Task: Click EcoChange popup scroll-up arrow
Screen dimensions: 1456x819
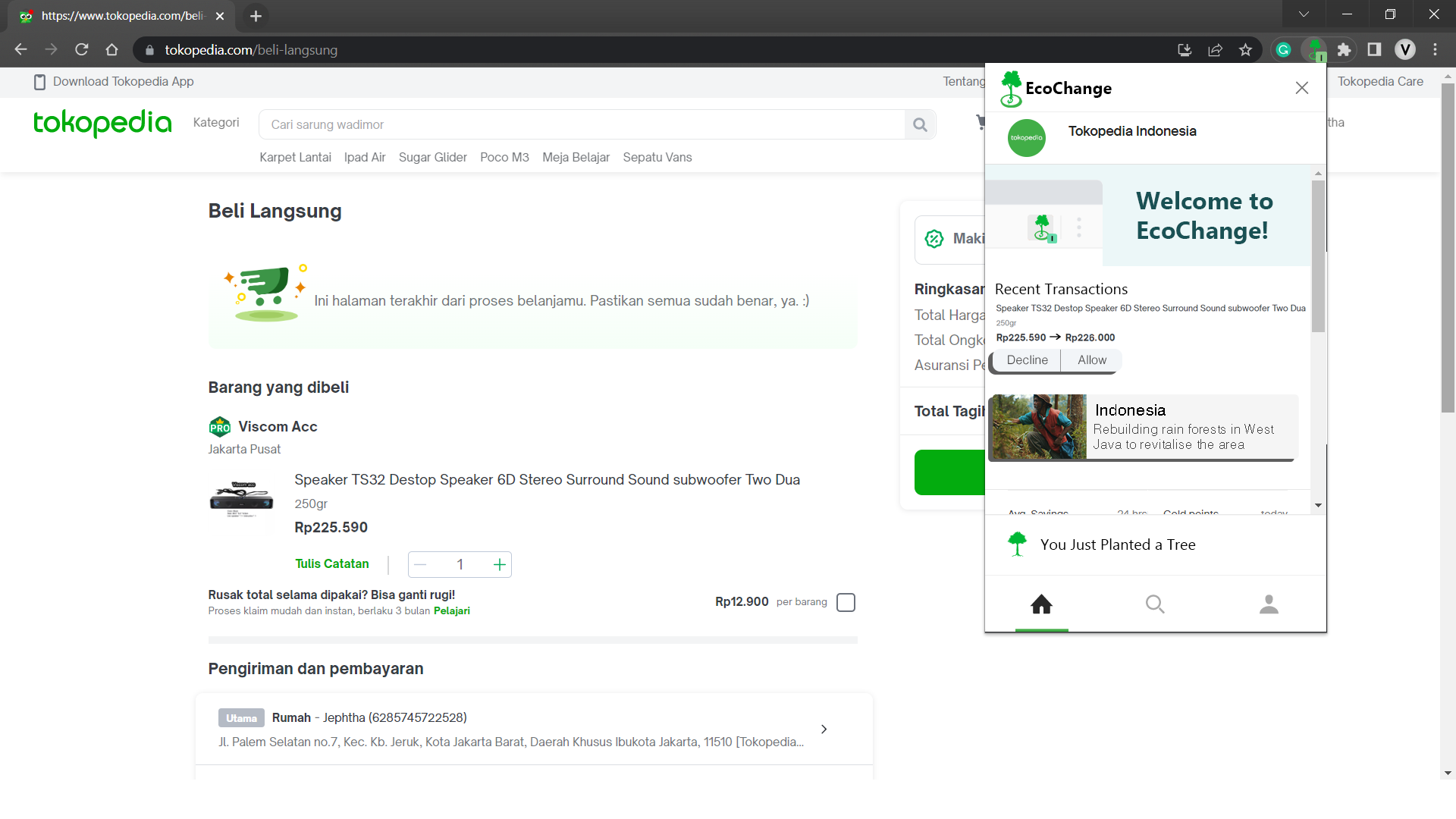Action: [1318, 174]
